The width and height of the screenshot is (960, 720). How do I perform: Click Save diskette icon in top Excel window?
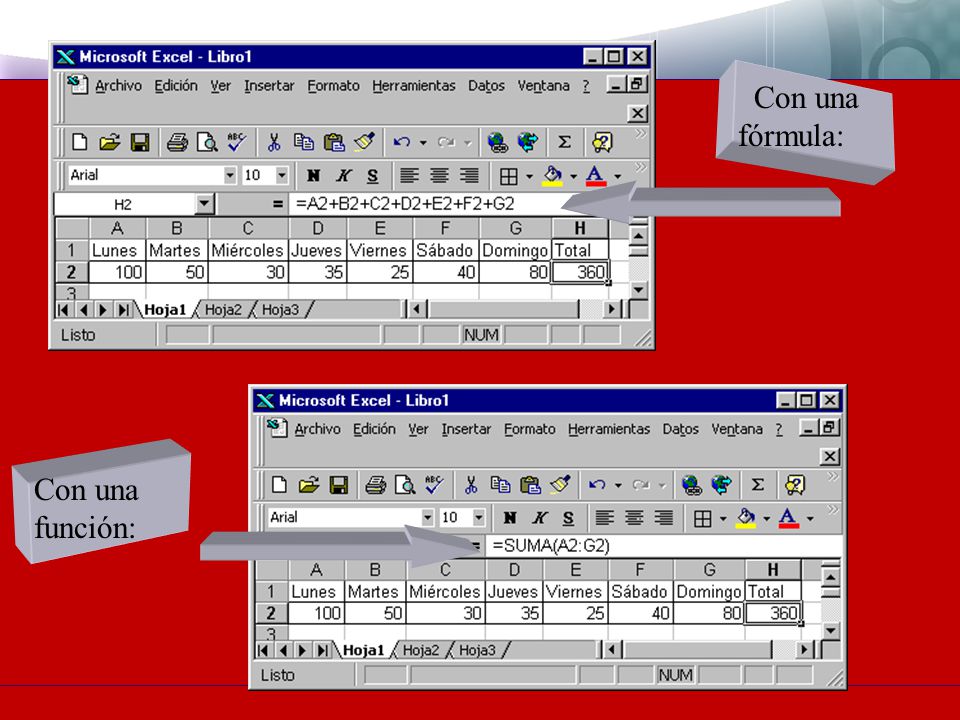[x=140, y=143]
